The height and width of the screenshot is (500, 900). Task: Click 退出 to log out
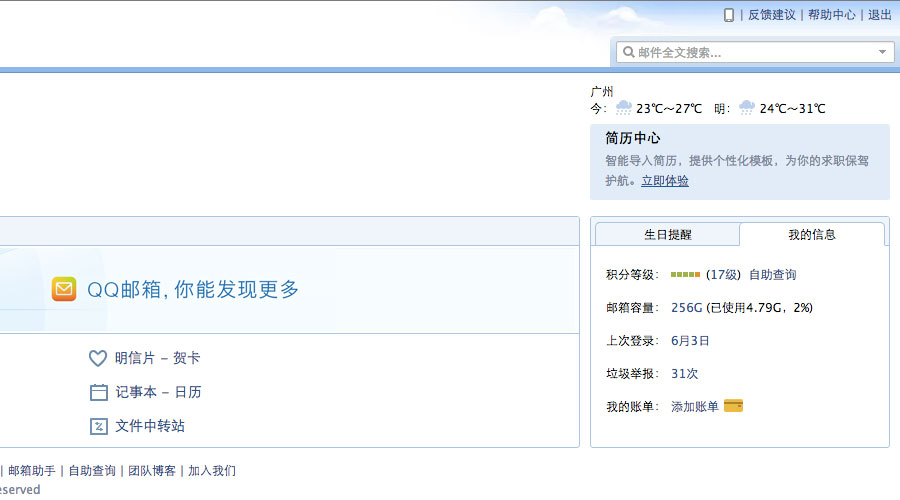879,15
